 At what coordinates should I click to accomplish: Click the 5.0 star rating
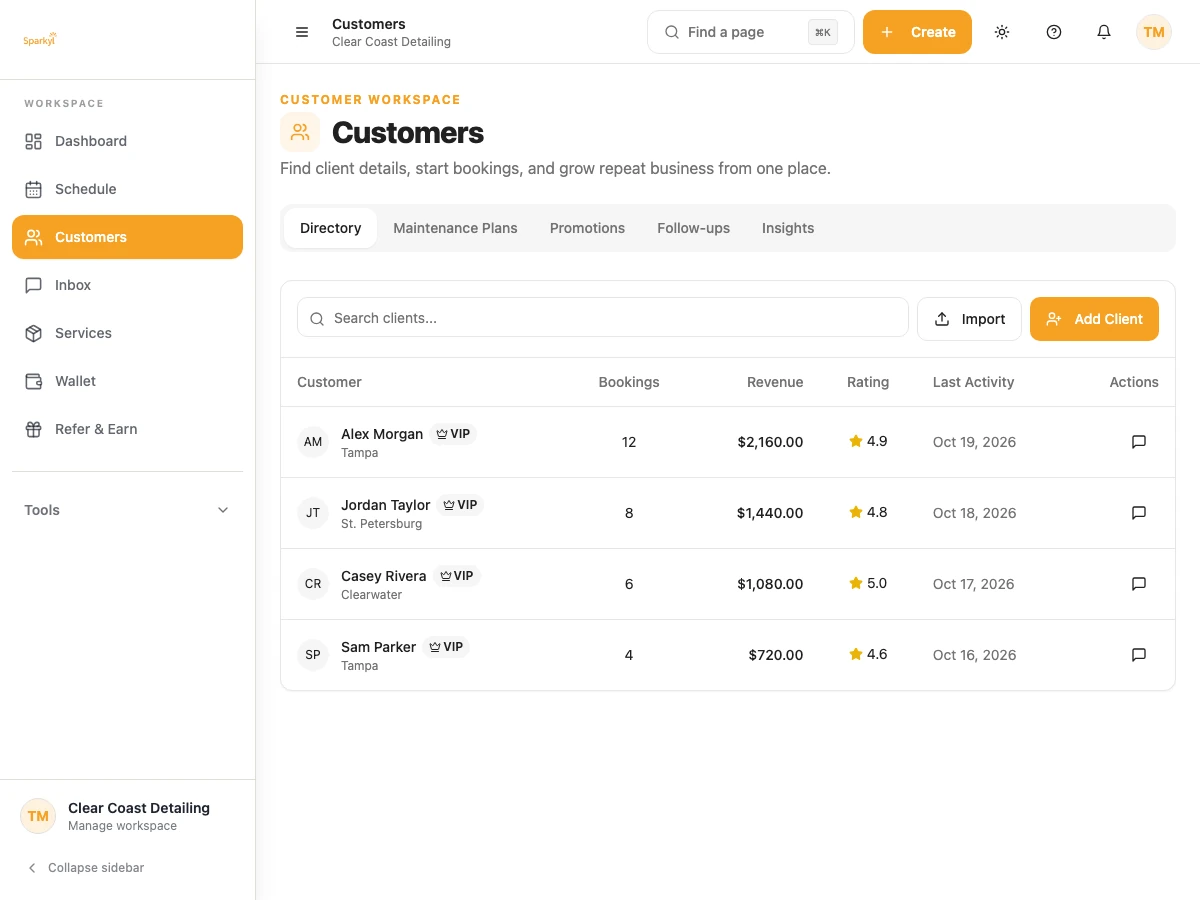point(868,583)
